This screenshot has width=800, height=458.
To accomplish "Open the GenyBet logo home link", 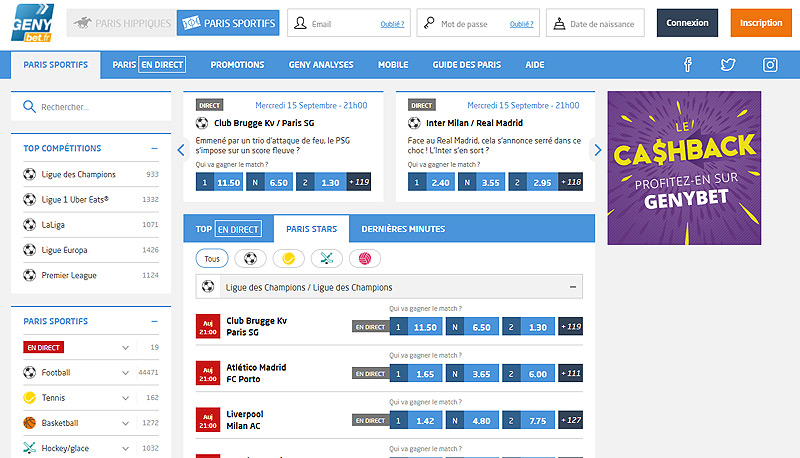I will pyautogui.click(x=33, y=23).
